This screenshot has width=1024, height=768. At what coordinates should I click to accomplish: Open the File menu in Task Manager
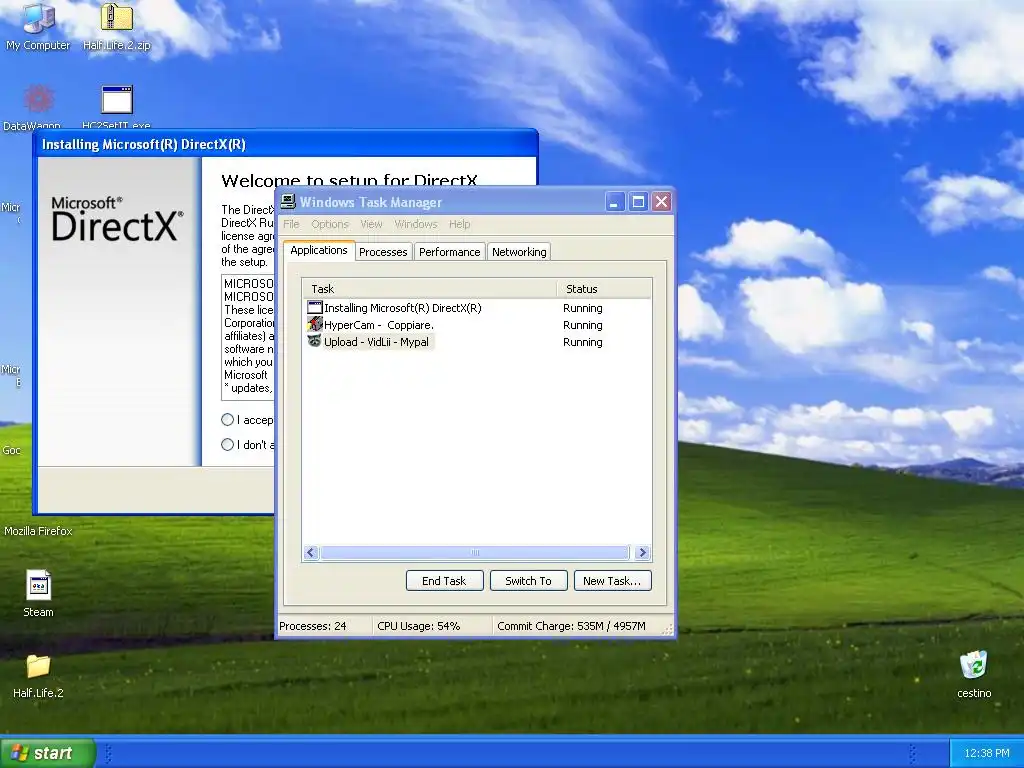click(x=291, y=224)
